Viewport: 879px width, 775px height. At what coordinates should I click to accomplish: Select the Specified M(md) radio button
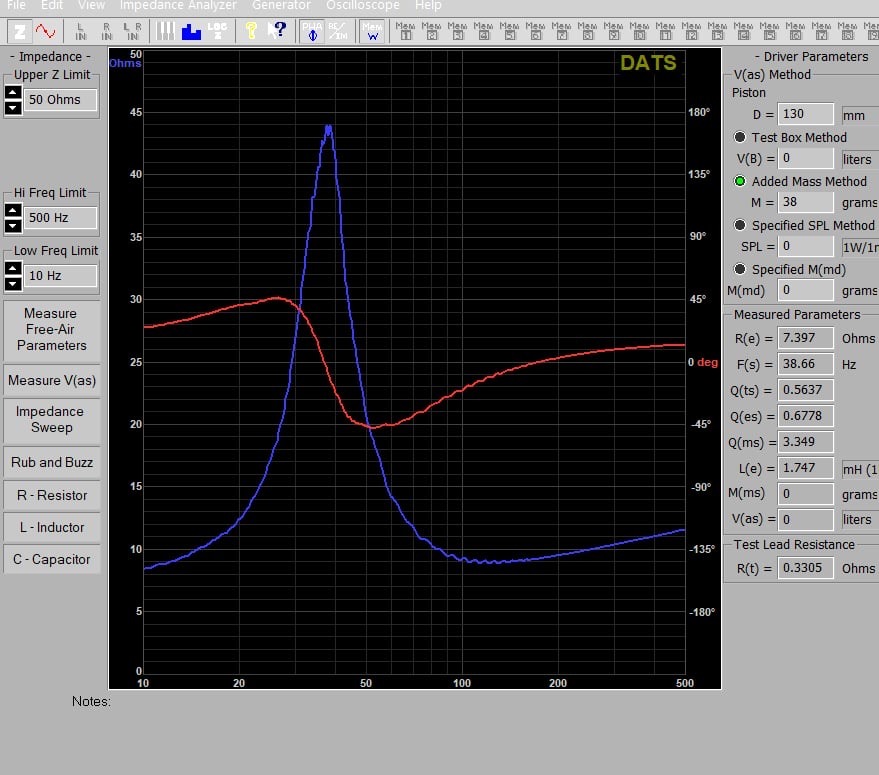[740, 269]
